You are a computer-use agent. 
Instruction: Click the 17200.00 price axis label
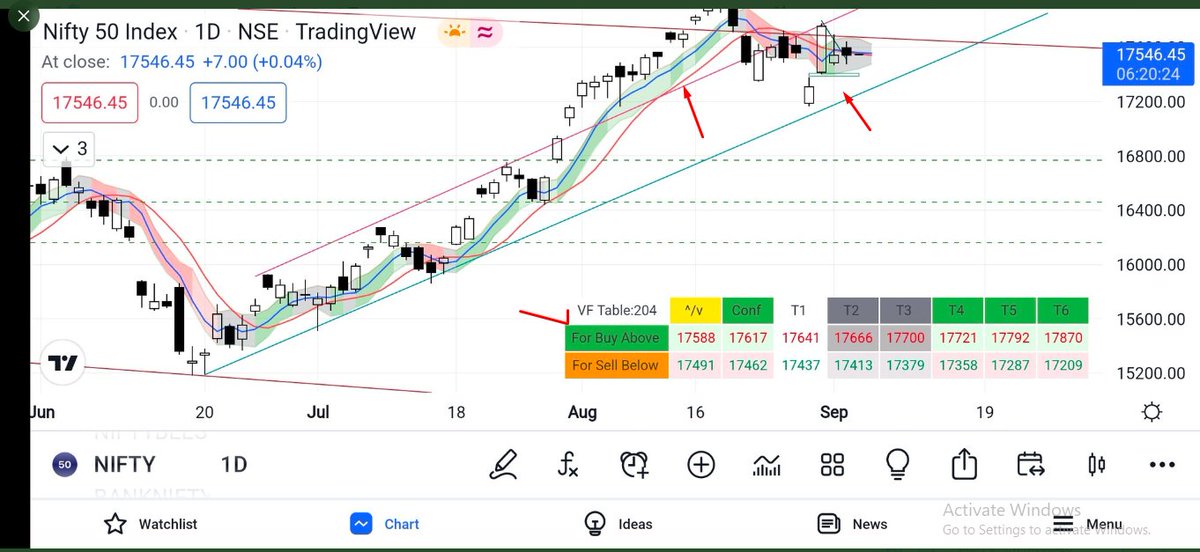(1150, 102)
